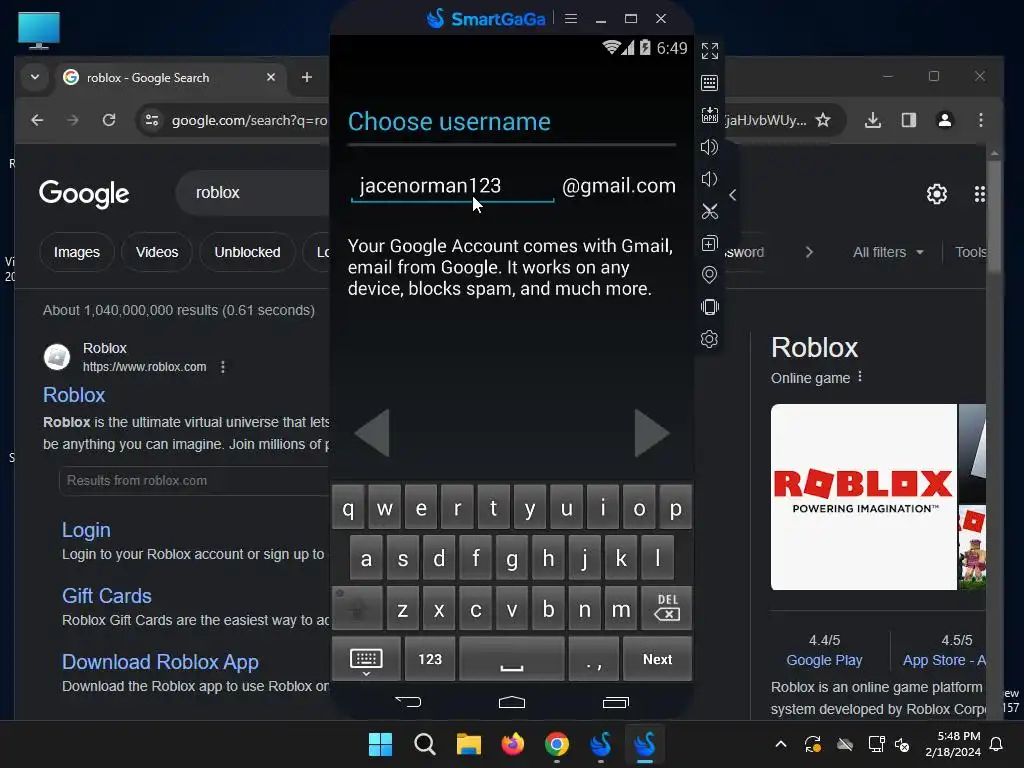Tap the Android recent apps button
1024x768 pixels.
click(615, 702)
